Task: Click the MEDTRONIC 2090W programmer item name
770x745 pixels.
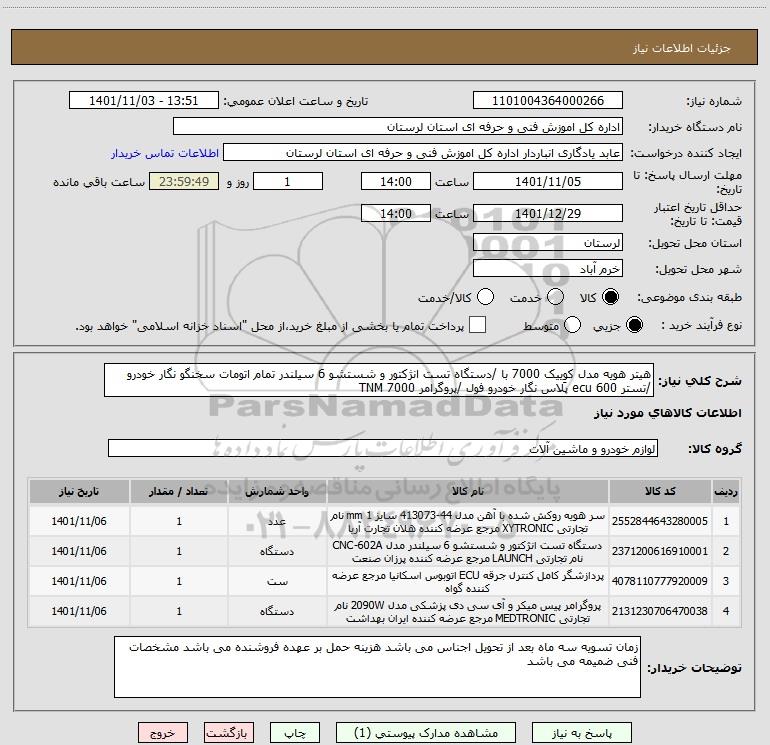Action: pyautogui.click(x=468, y=611)
